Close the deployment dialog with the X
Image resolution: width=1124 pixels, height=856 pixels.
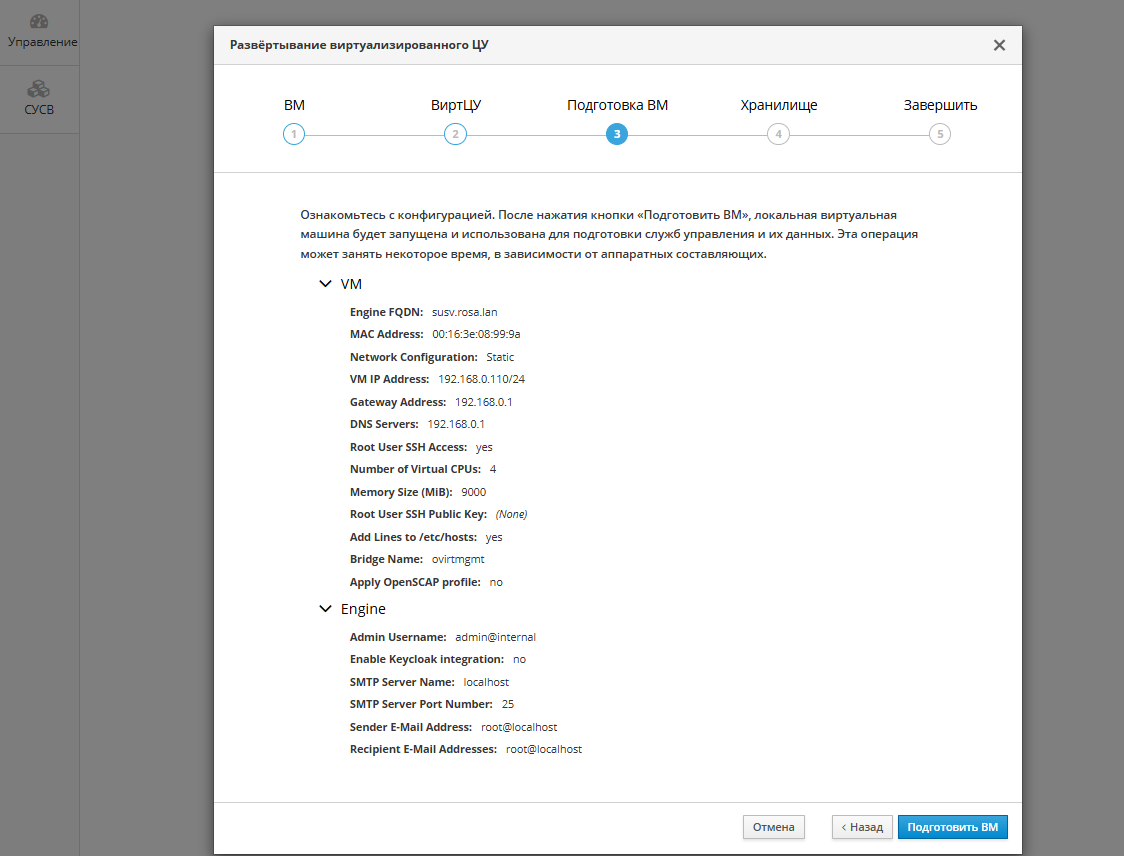coord(998,45)
